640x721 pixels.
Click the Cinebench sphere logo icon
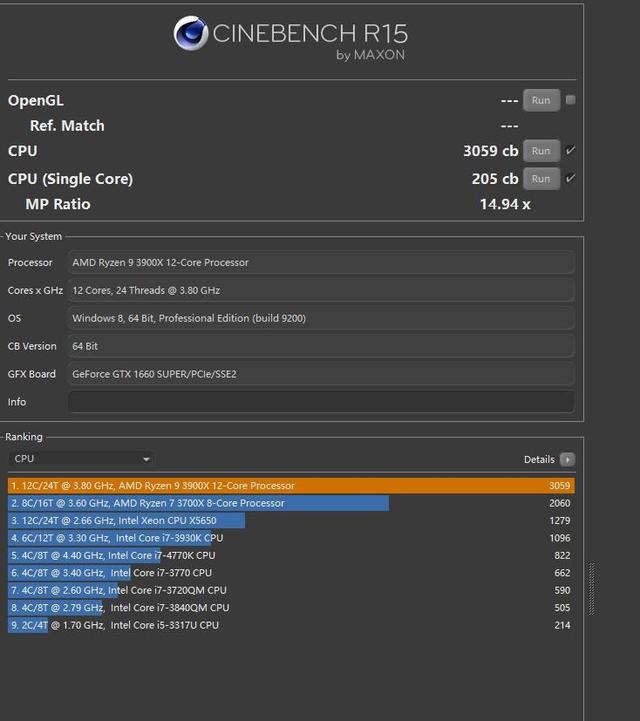click(x=191, y=33)
